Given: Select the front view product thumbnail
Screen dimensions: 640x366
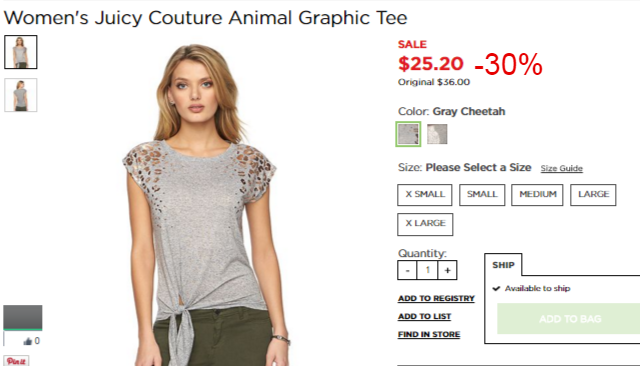Looking at the screenshot, I should tap(21, 52).
